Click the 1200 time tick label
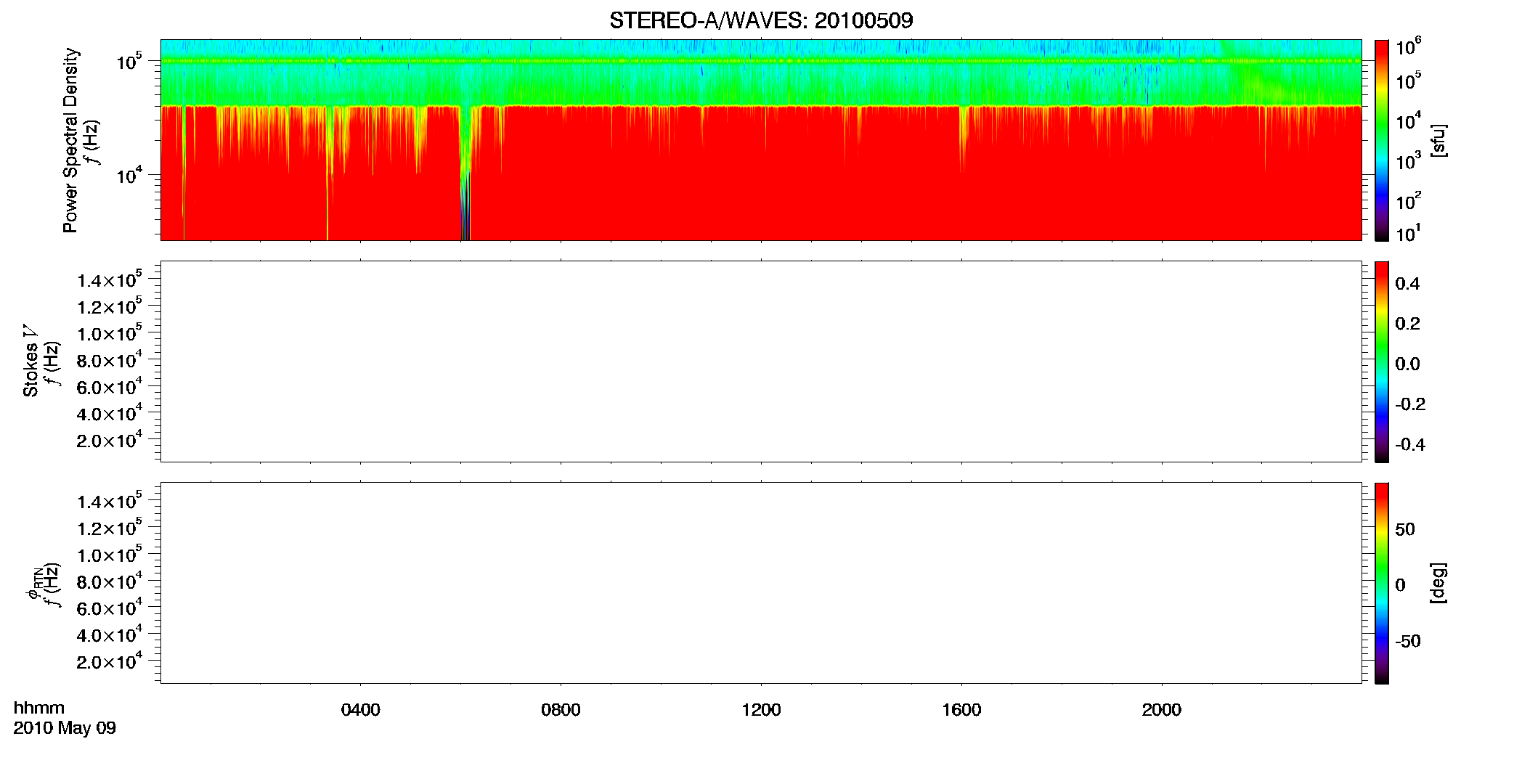Screen dimensions: 1522x784 pos(761,710)
